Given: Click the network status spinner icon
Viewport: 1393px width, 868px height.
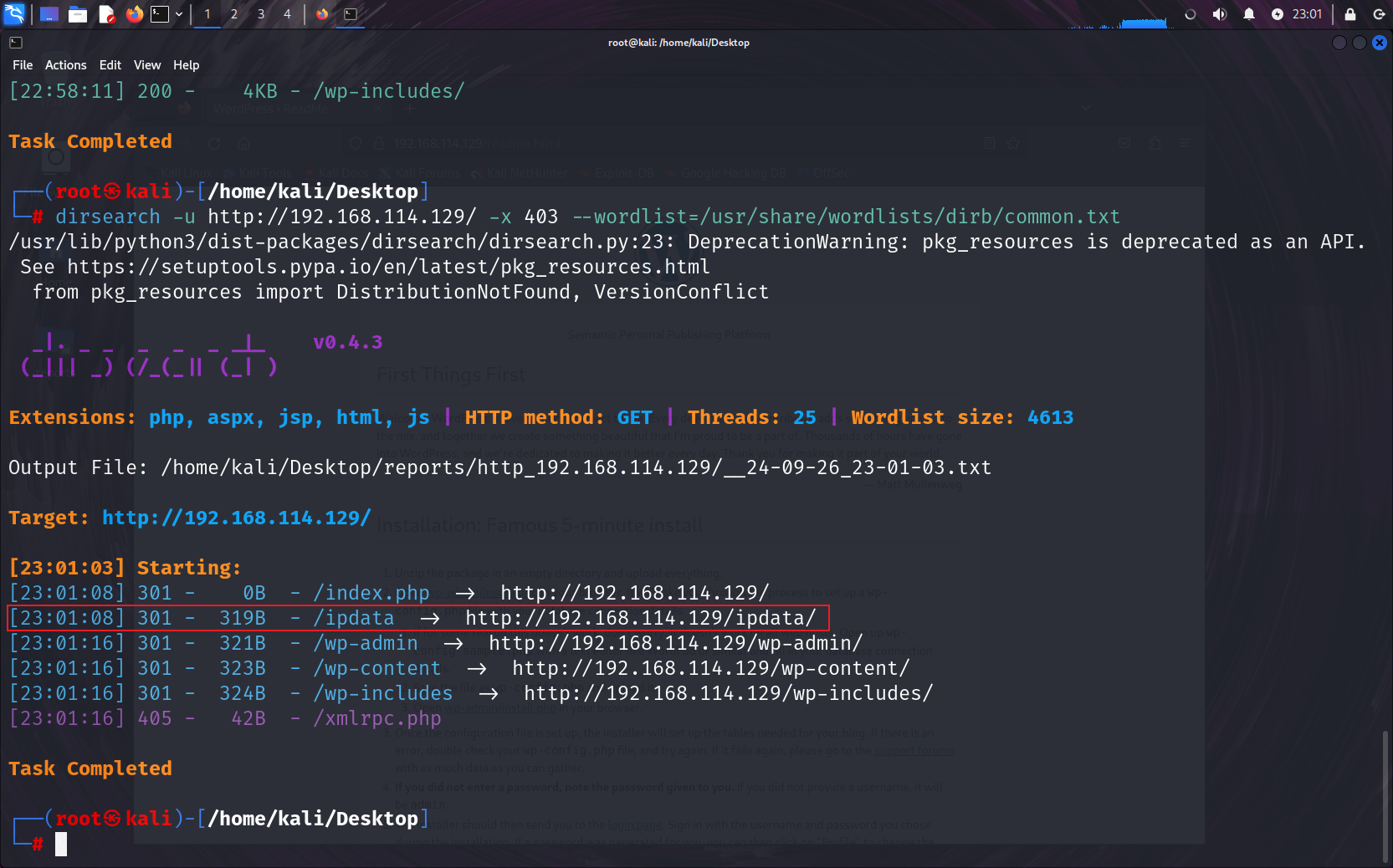Looking at the screenshot, I should 1191,14.
